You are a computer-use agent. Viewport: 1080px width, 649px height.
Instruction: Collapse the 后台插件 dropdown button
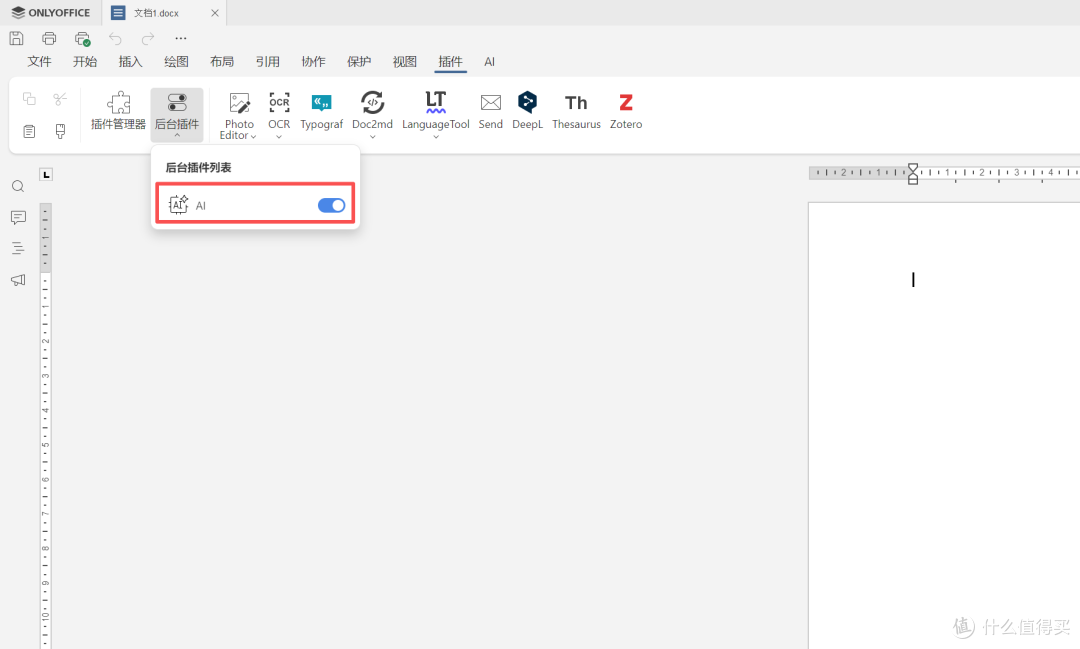pyautogui.click(x=177, y=114)
